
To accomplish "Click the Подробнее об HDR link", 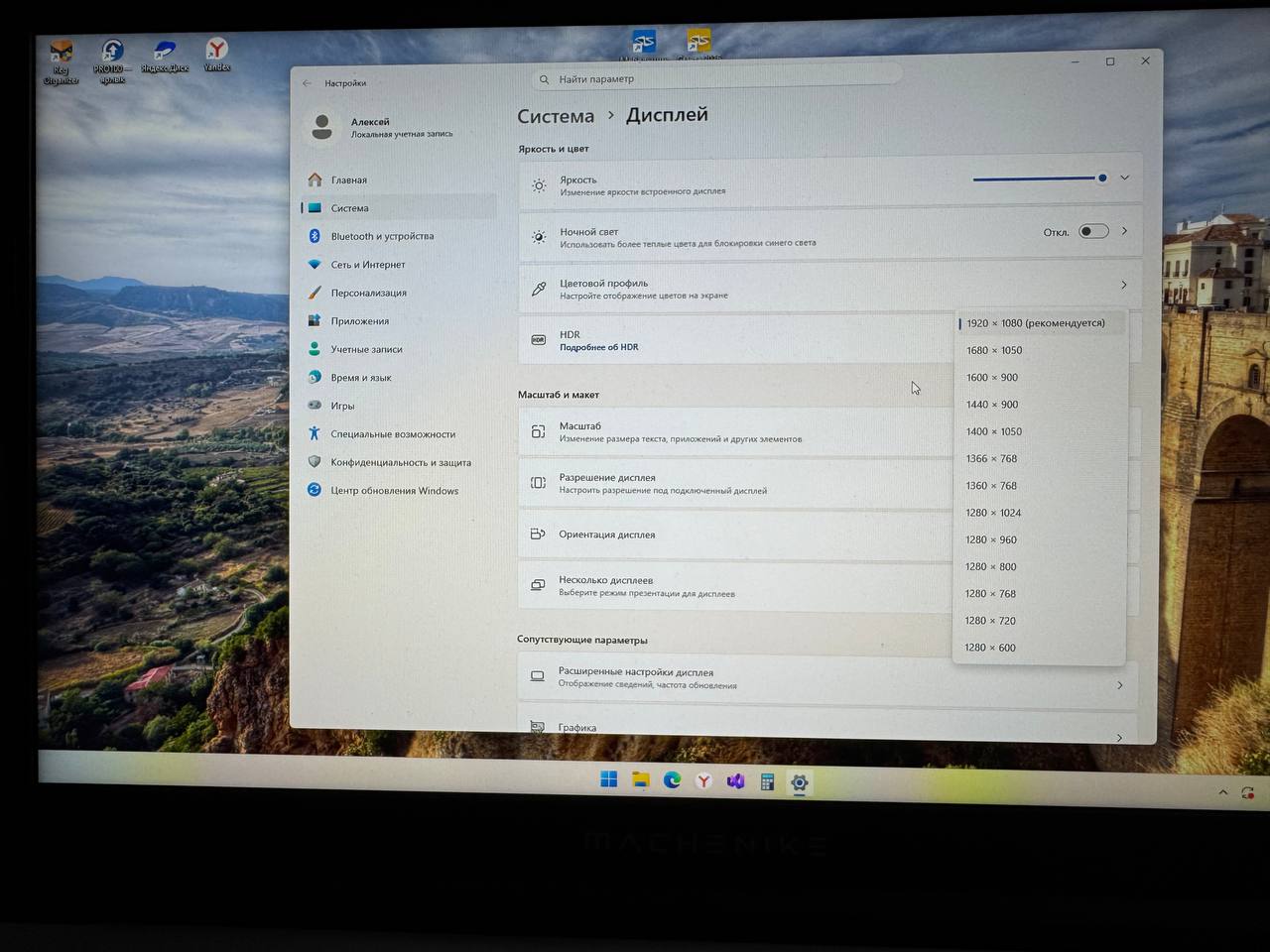I will (x=599, y=347).
